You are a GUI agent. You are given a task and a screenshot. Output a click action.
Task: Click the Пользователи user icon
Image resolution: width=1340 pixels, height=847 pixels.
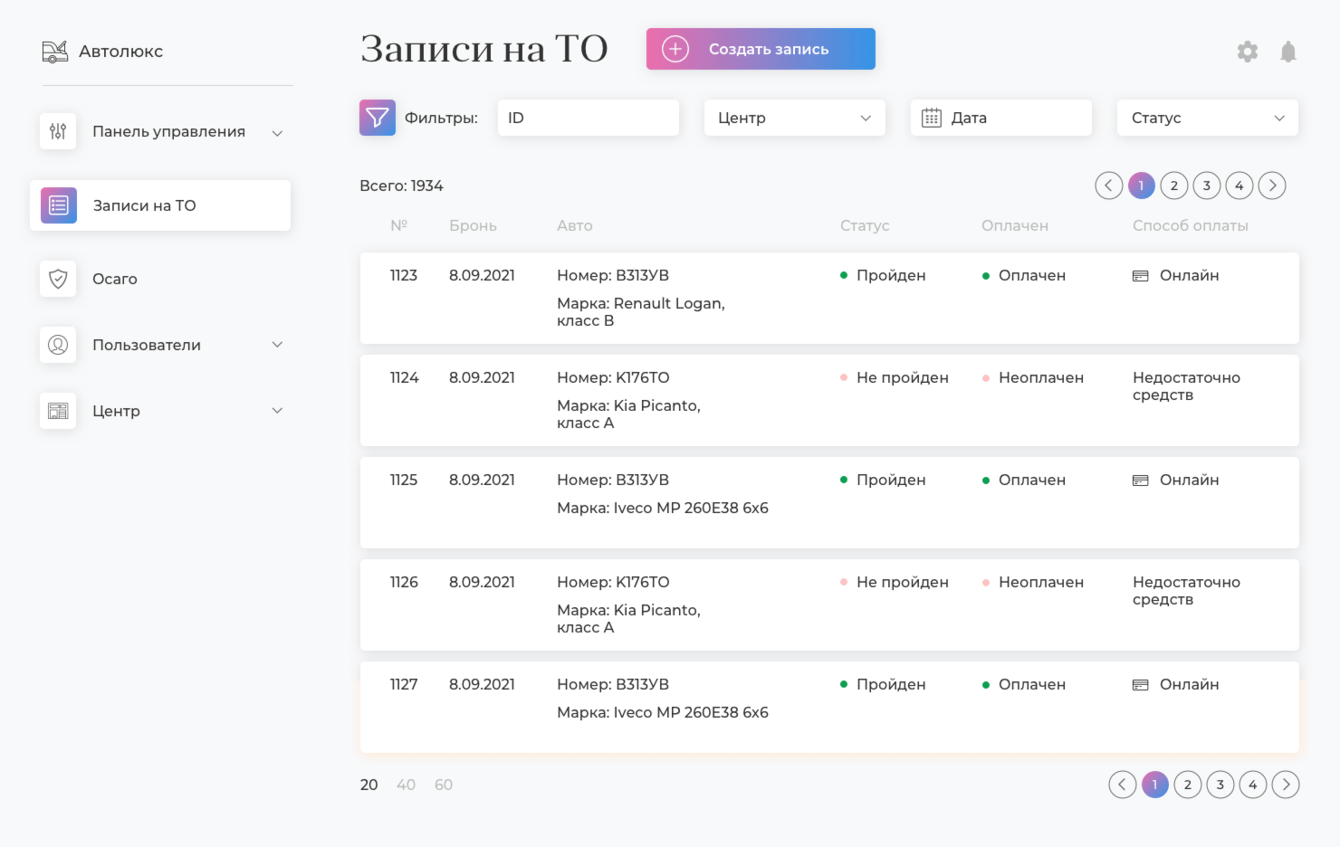58,345
